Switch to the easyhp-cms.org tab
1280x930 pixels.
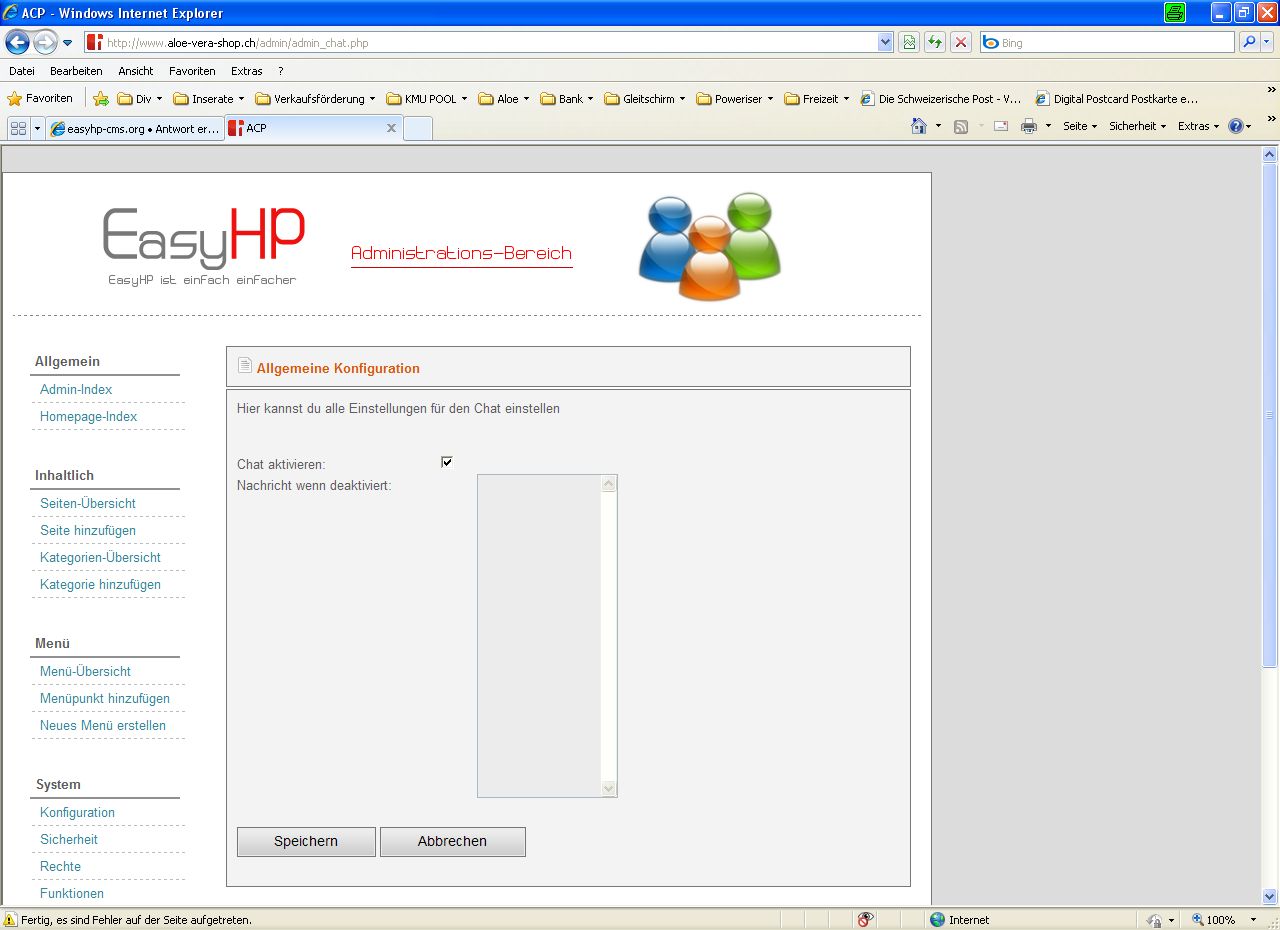coord(134,128)
